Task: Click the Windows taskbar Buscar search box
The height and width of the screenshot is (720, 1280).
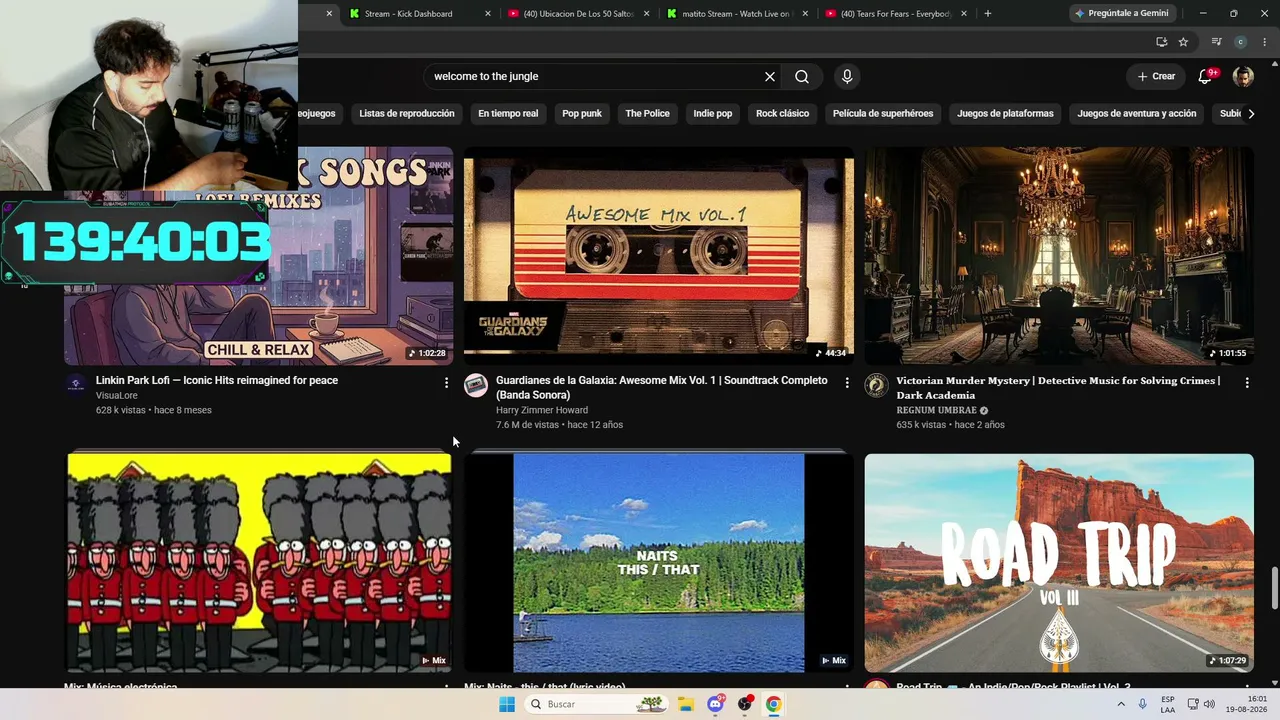Action: (598, 704)
